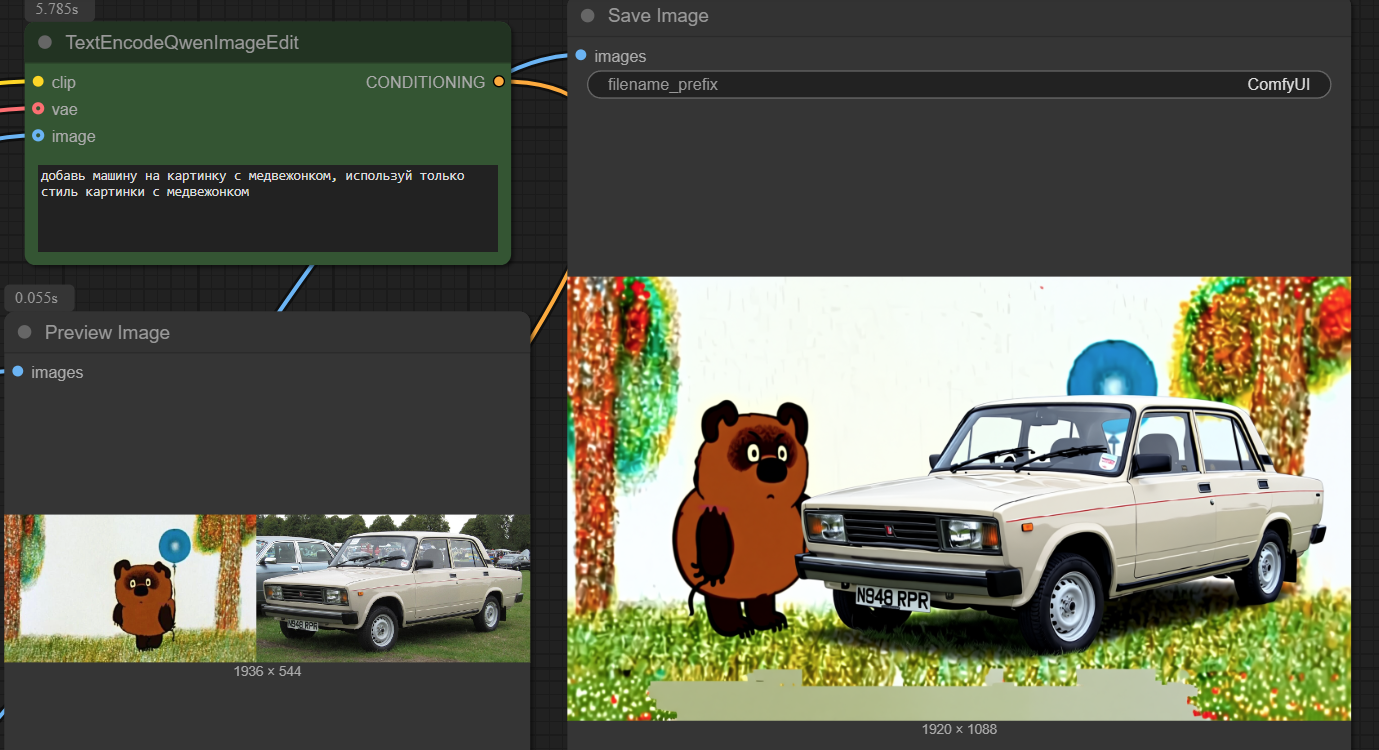Viewport: 1379px width, 750px height.
Task: Collapse the Save Image node via its gray dot
Action: click(x=588, y=16)
